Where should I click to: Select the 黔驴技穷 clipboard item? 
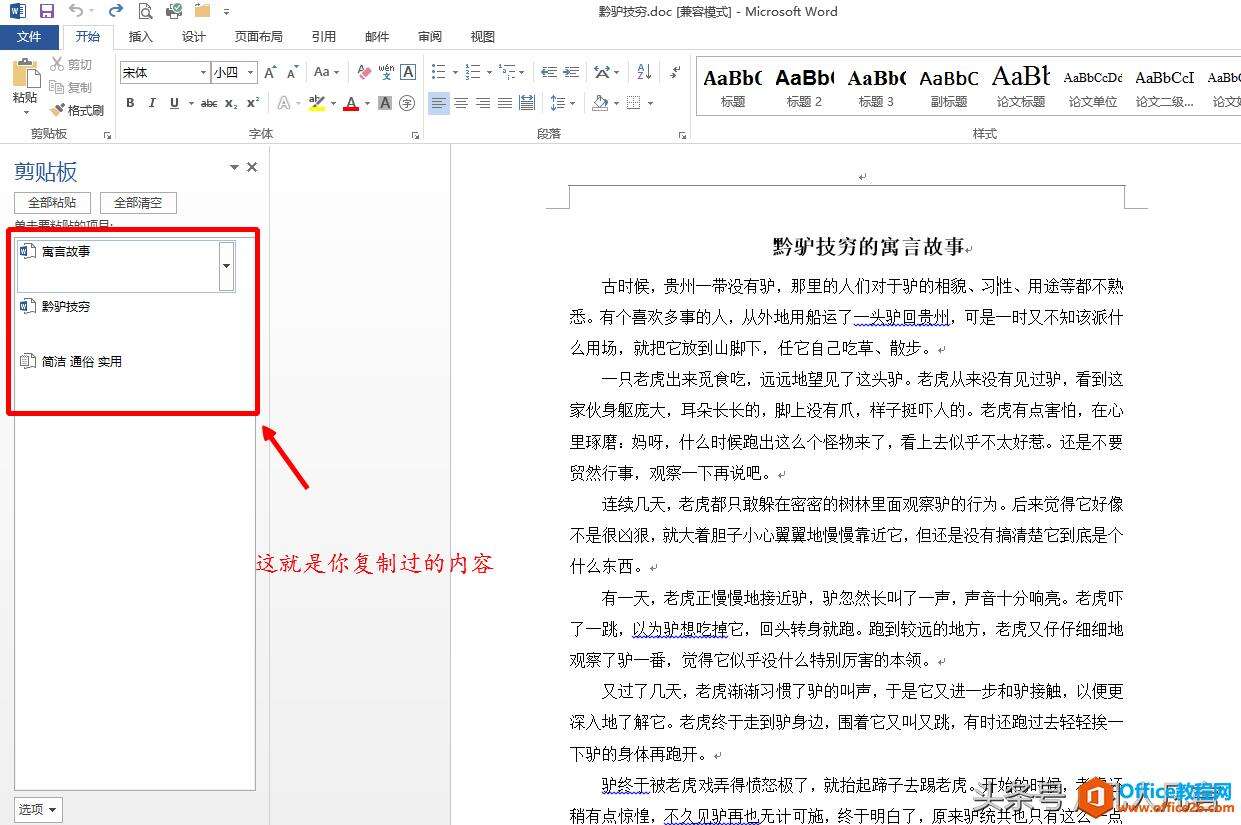pos(66,307)
